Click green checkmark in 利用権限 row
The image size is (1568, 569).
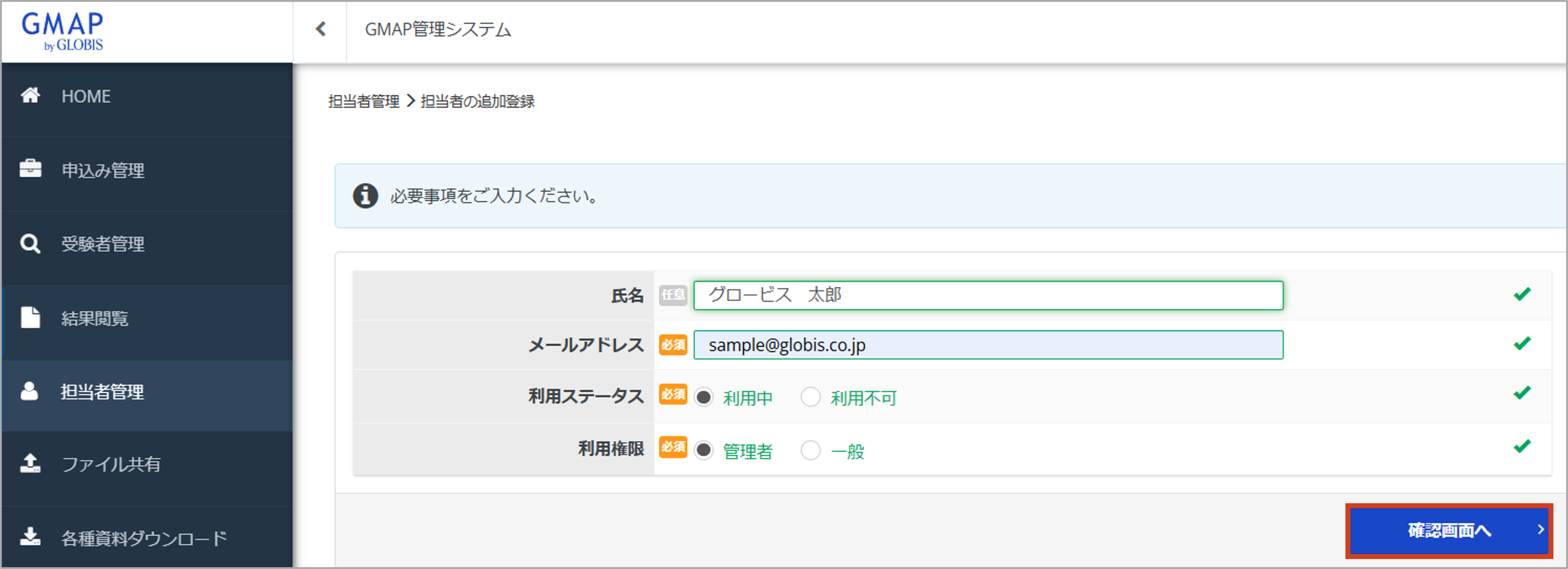click(1522, 447)
